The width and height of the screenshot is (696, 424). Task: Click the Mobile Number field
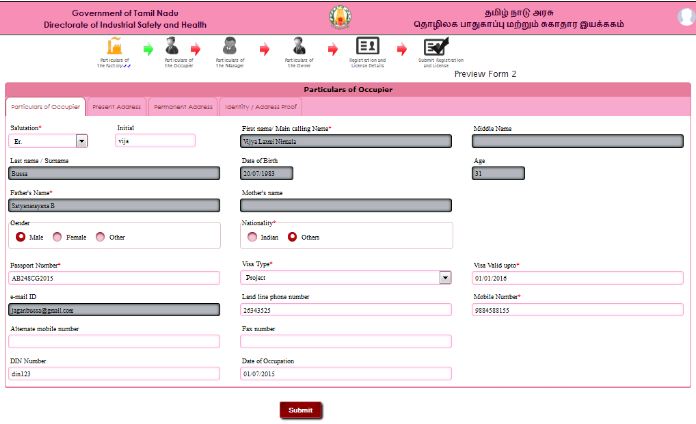[578, 309]
